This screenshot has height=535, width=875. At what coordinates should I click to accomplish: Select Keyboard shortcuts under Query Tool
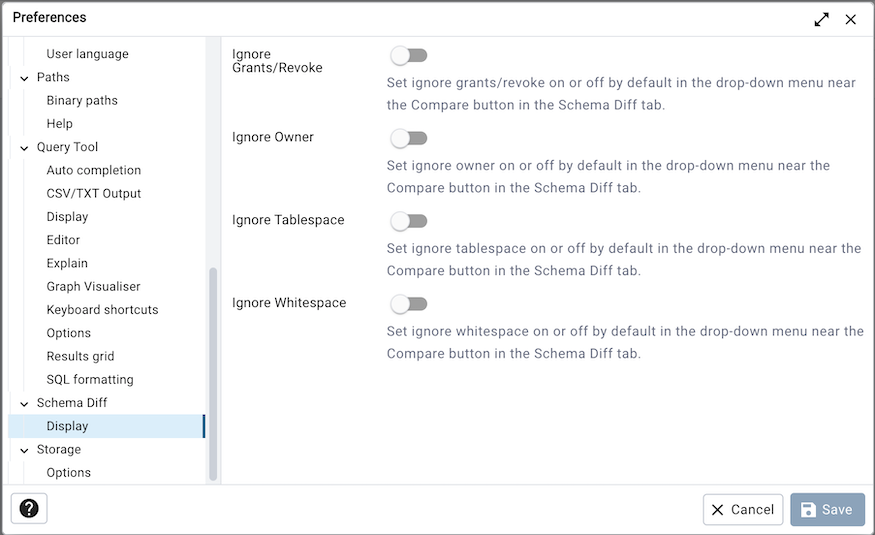coord(102,310)
